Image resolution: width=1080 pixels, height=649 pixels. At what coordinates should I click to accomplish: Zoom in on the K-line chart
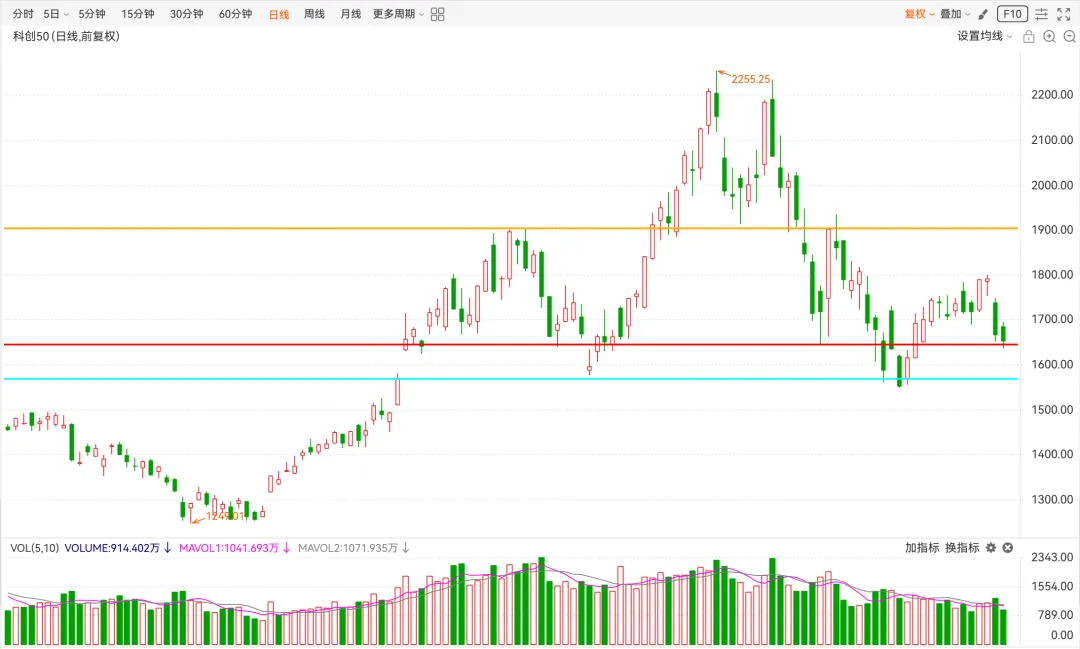pos(1049,37)
